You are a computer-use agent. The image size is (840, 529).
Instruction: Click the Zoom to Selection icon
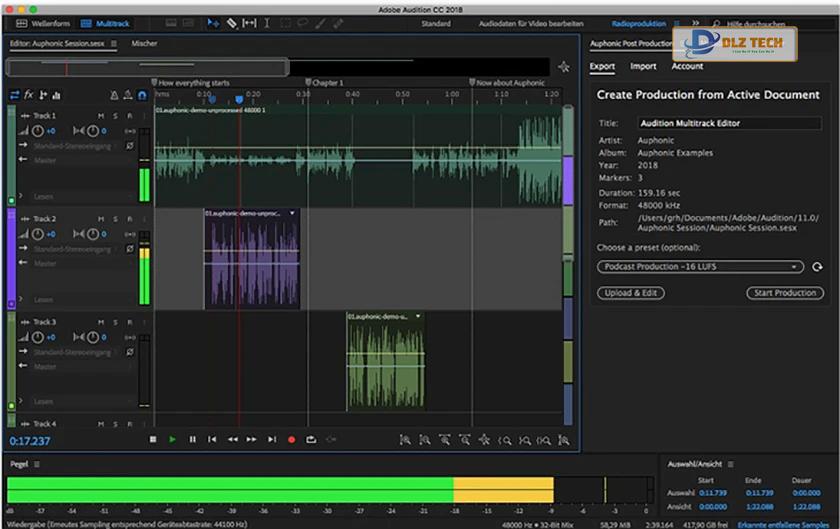544,441
